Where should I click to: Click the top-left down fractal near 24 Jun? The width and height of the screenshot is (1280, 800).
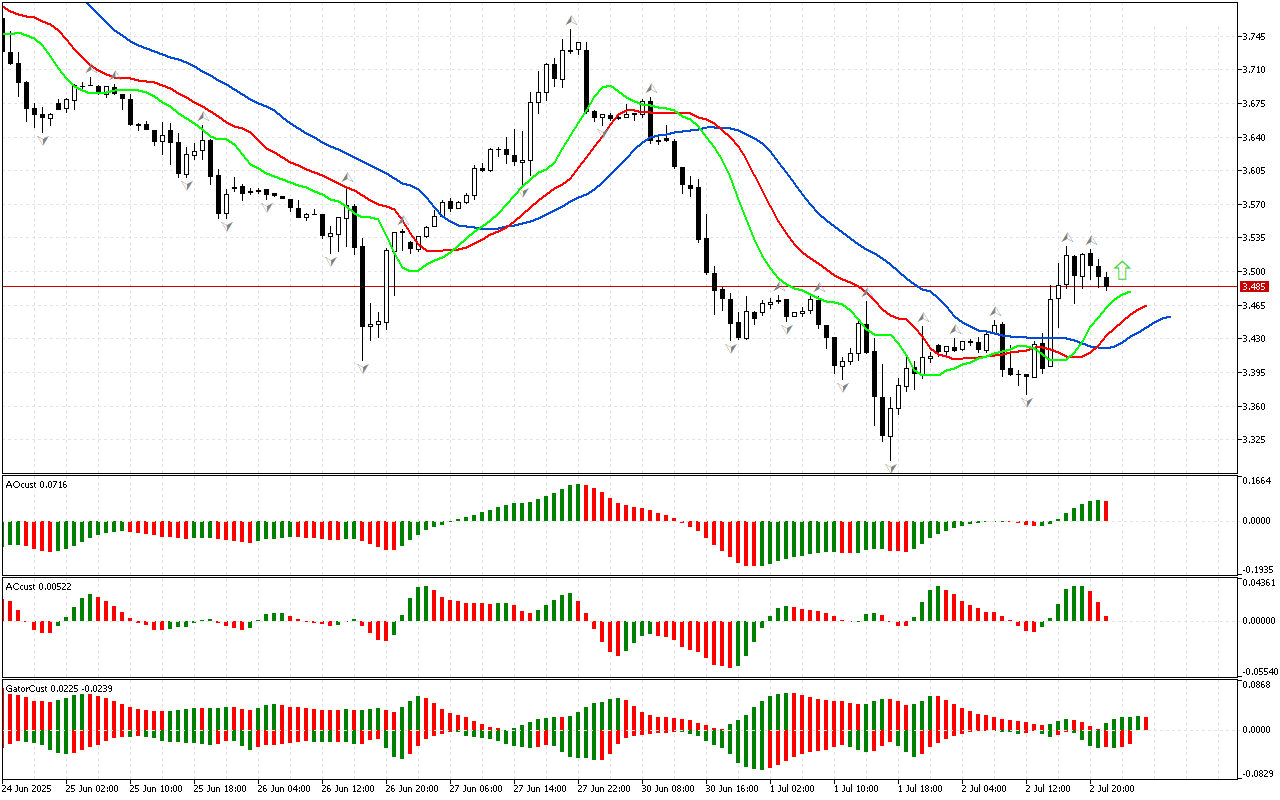click(43, 140)
